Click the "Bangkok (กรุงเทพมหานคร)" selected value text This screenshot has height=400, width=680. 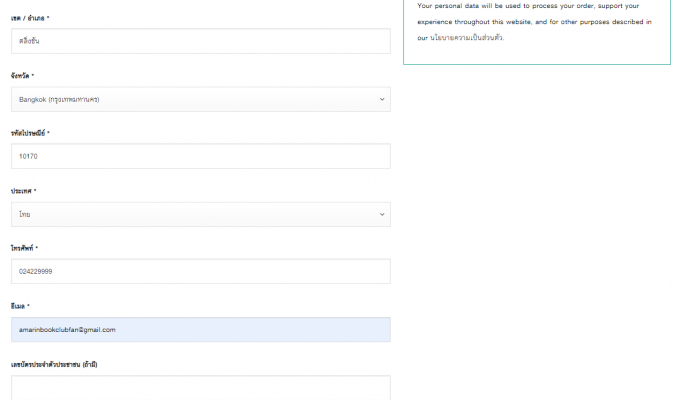pyautogui.click(x=59, y=99)
